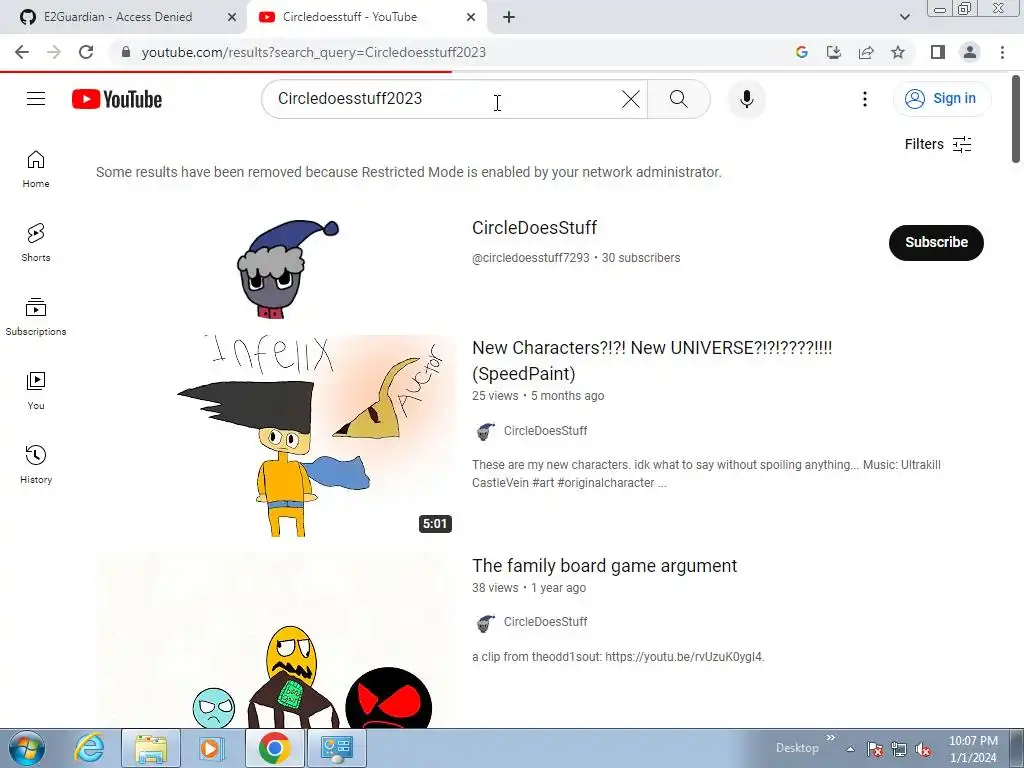
Task: Clear the search query with X
Action: (630, 99)
